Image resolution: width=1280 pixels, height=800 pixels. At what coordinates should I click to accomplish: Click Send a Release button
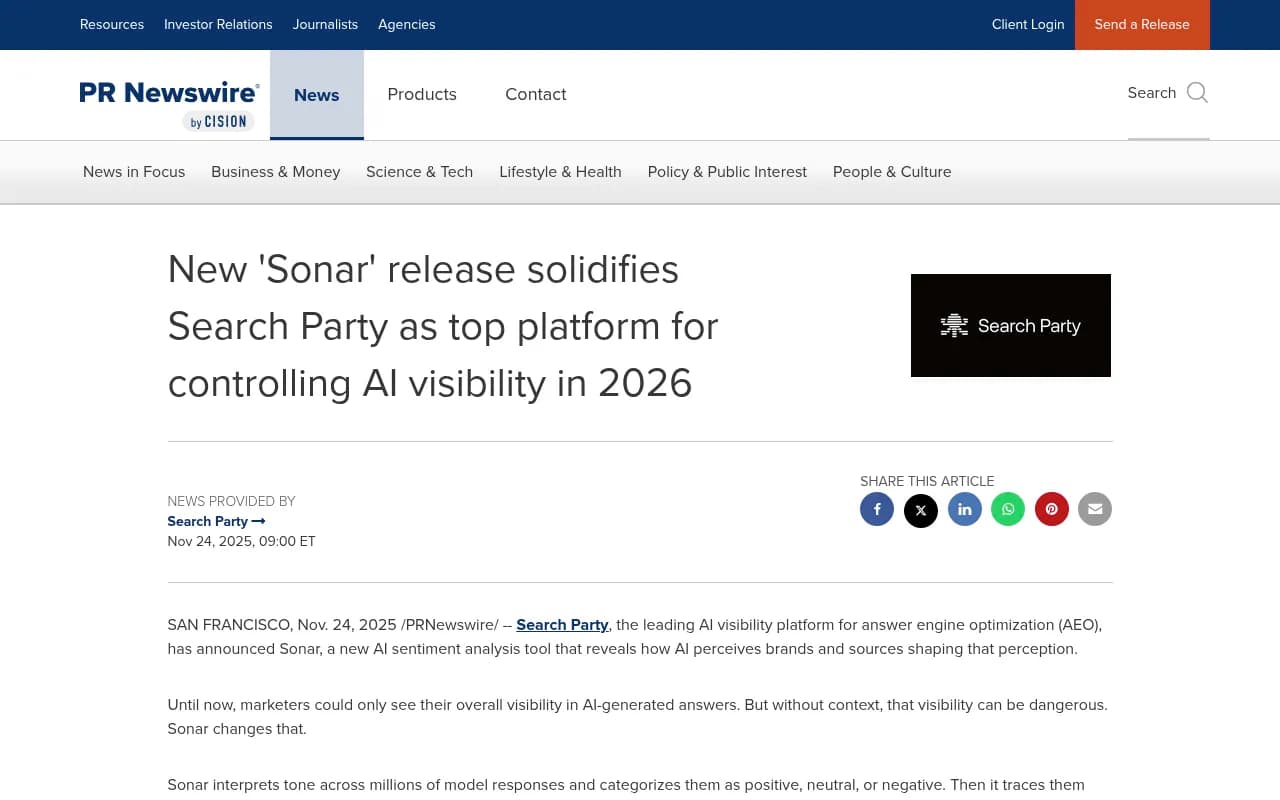[x=1142, y=25]
